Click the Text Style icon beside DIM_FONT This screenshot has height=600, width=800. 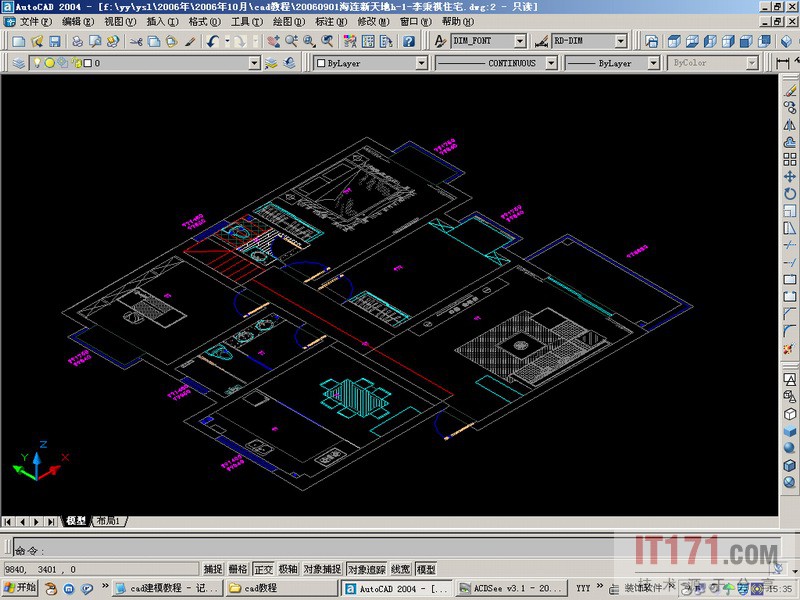(x=441, y=41)
